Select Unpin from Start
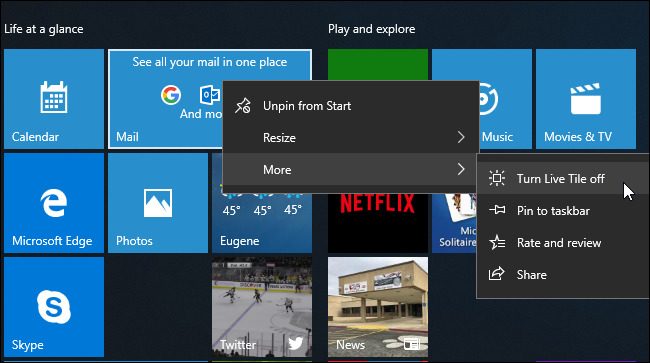This screenshot has height=363, width=650. (x=351, y=106)
